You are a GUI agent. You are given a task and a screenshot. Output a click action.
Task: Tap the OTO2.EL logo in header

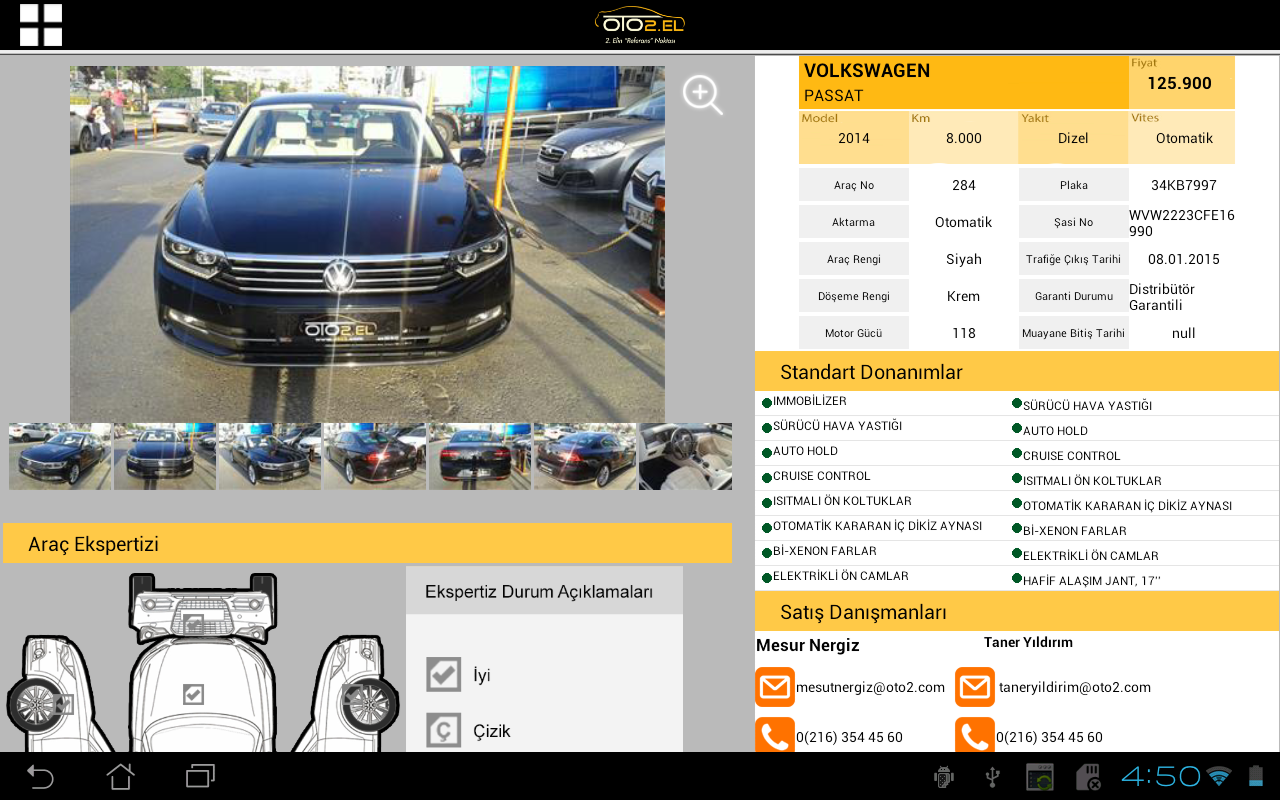point(640,25)
